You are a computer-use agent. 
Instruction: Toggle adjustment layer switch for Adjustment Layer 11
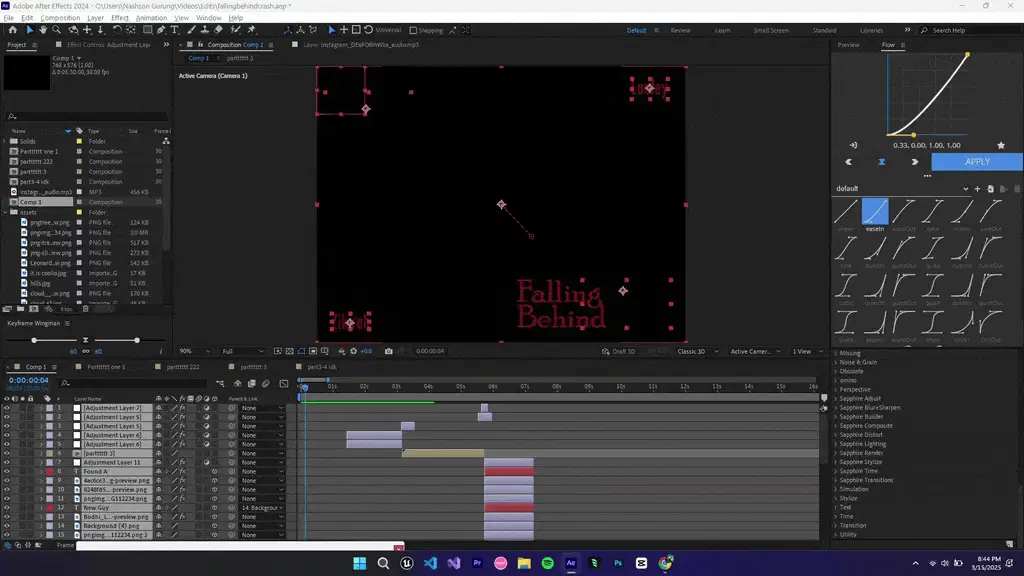(206, 462)
